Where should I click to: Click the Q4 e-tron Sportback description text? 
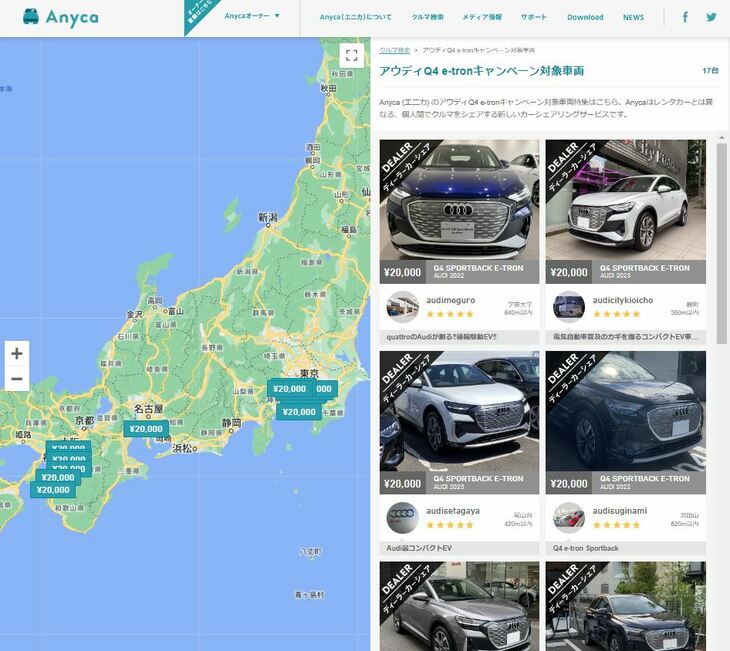(585, 548)
